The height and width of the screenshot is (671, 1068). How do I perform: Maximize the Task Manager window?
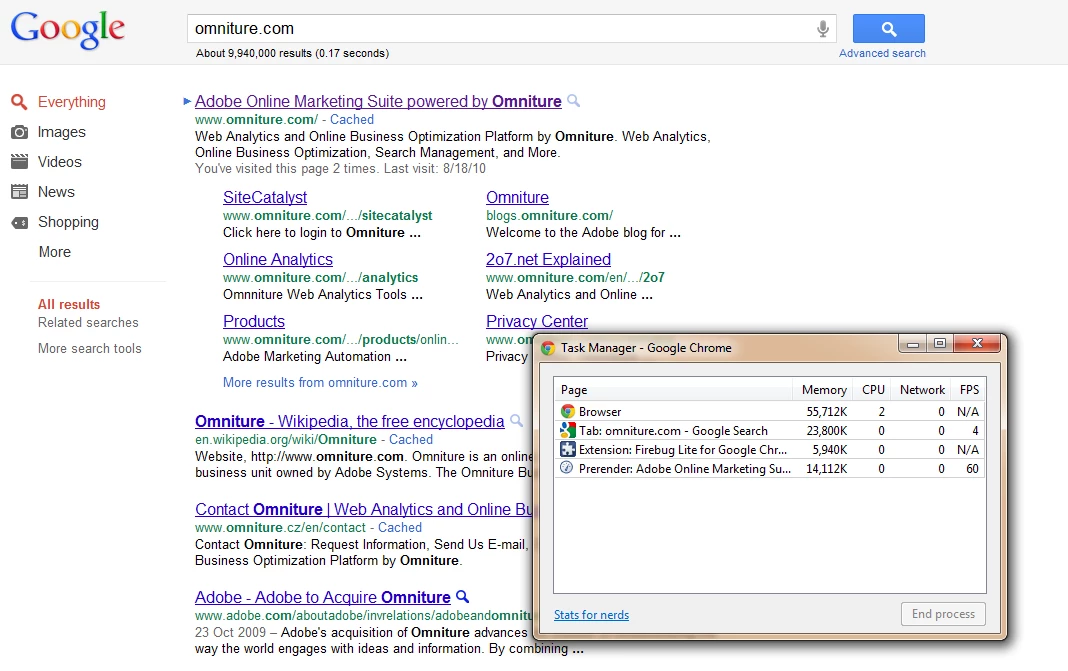click(x=940, y=343)
